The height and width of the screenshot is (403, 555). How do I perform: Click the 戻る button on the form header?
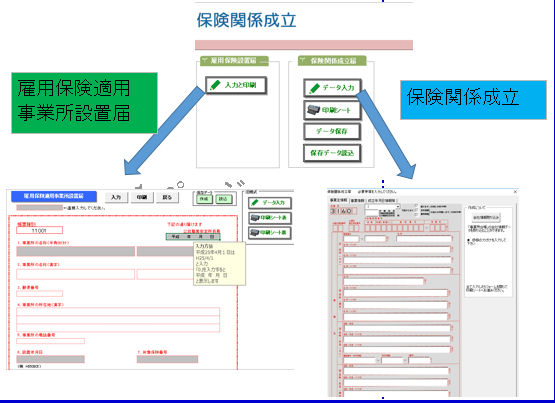[167, 197]
